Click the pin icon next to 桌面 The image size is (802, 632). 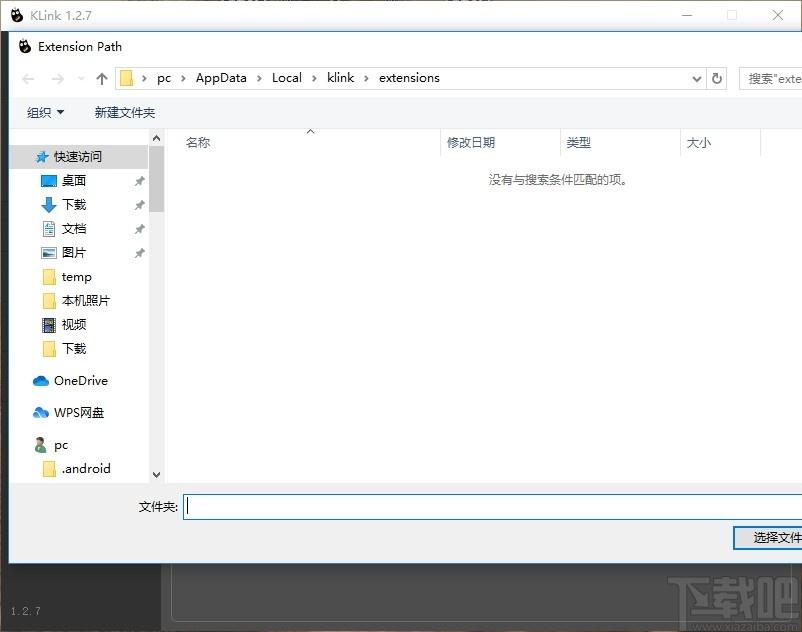click(x=139, y=181)
